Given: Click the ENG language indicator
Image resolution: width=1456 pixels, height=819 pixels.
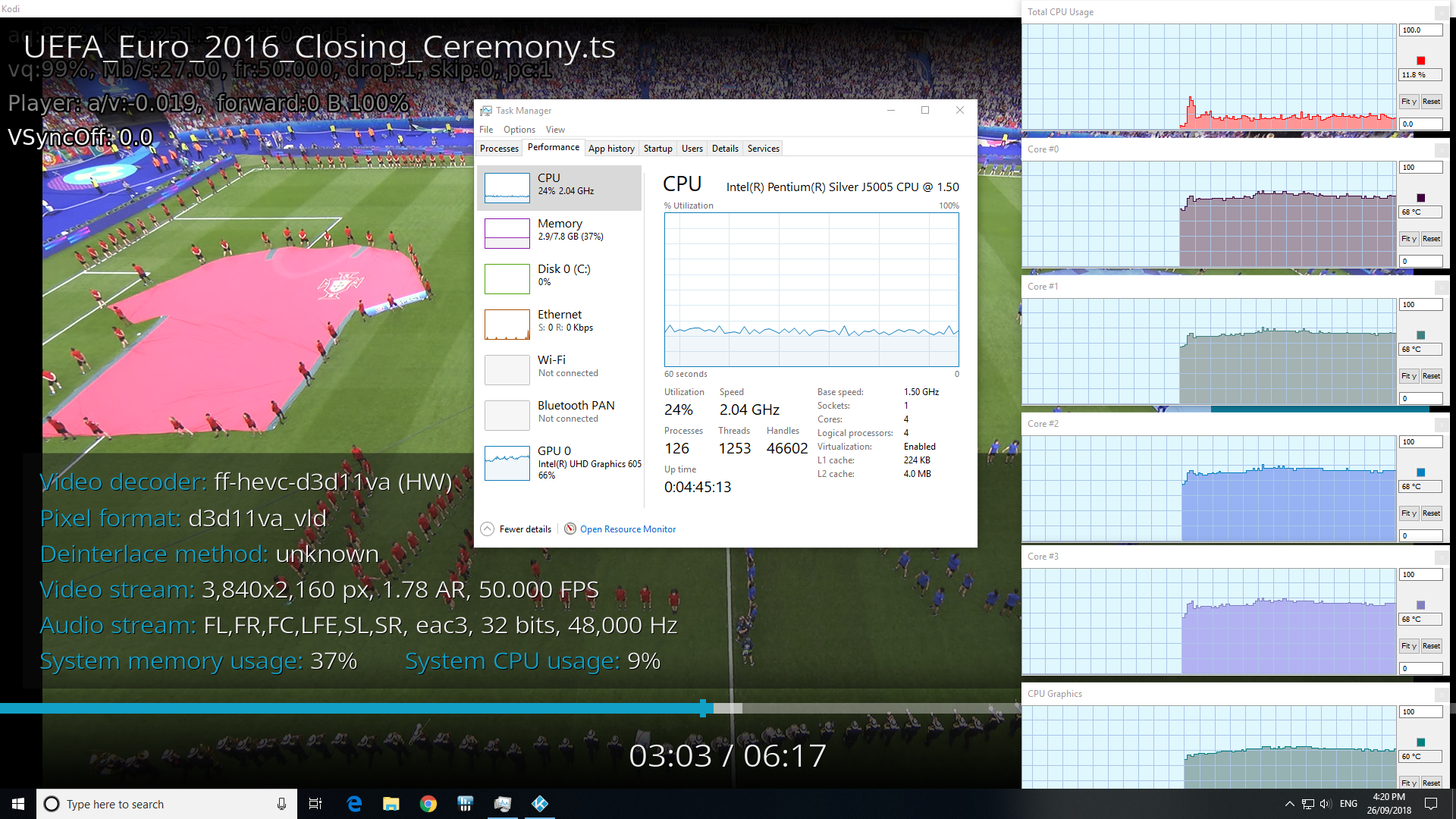Looking at the screenshot, I should click(x=1348, y=804).
